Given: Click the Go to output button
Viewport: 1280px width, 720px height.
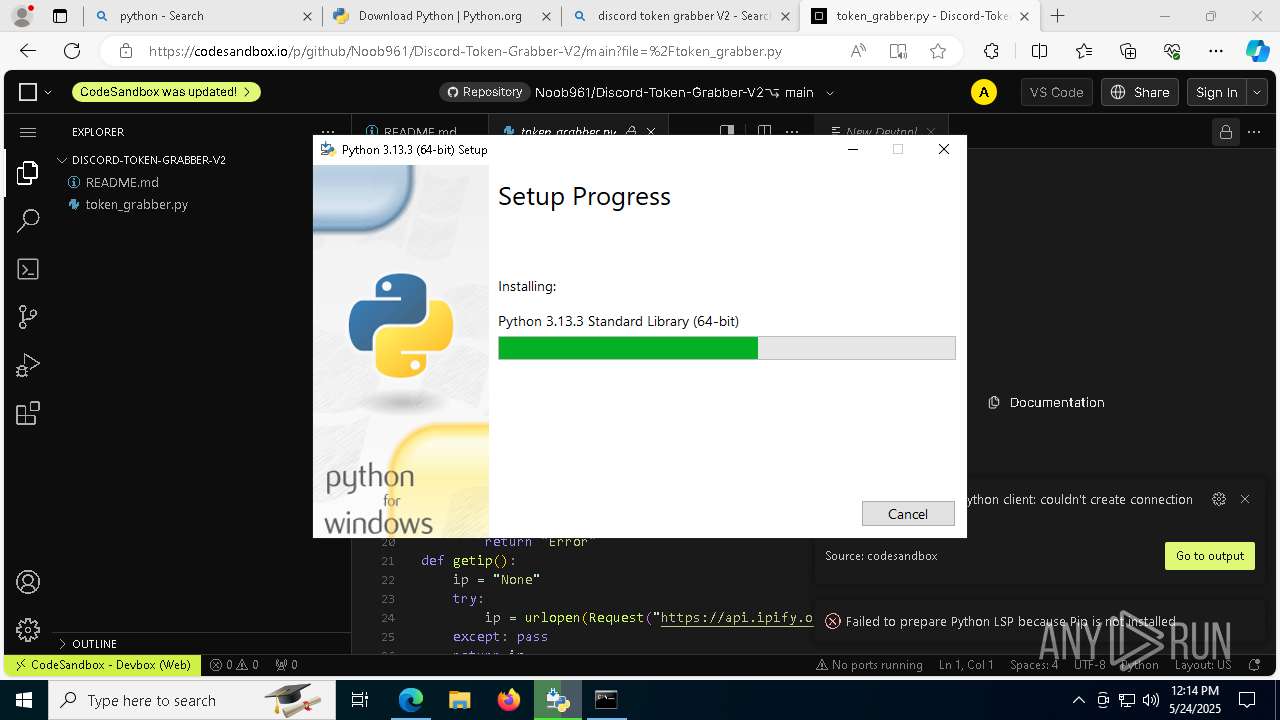Looking at the screenshot, I should pyautogui.click(x=1210, y=556).
